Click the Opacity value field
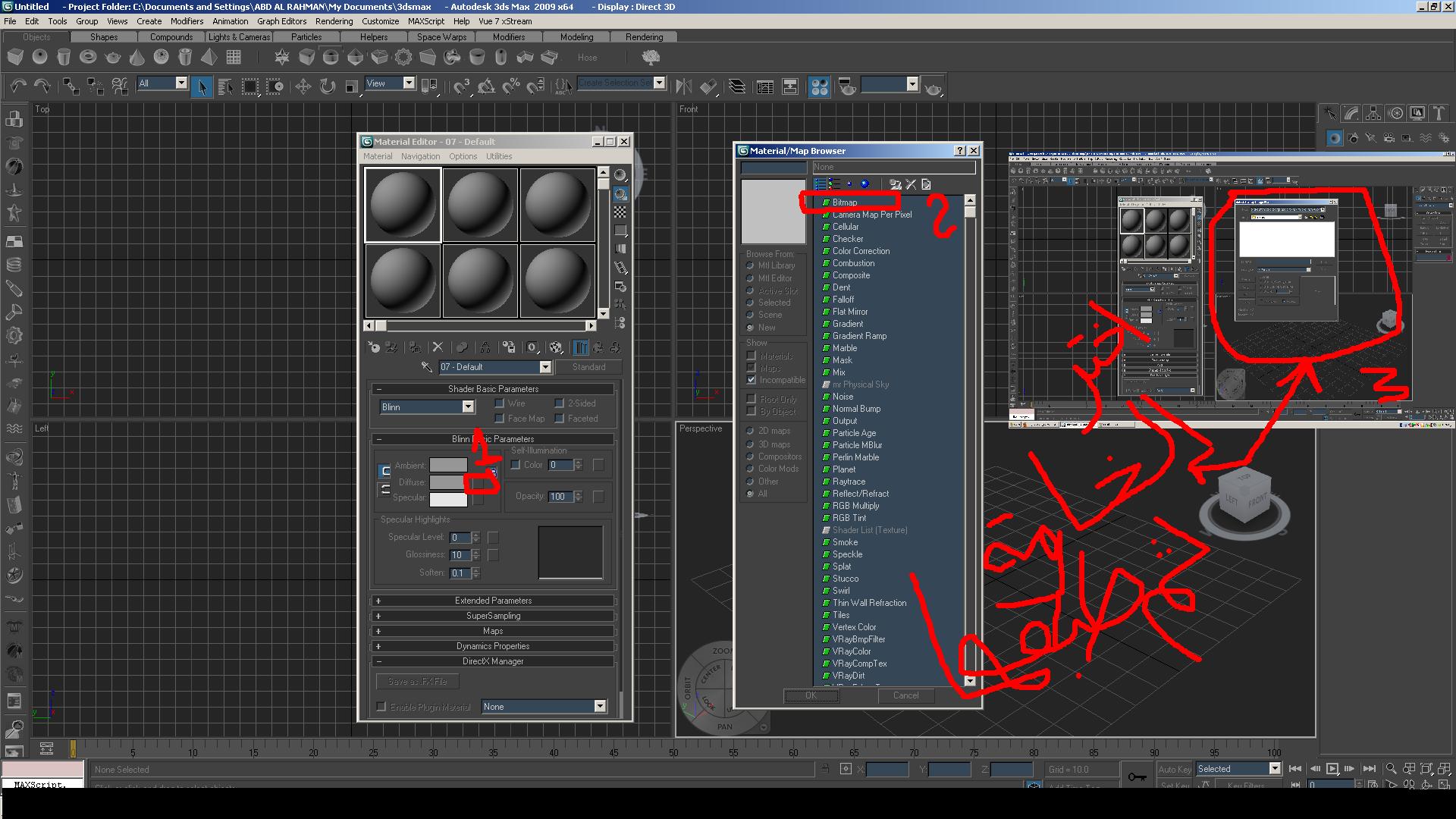The width and height of the screenshot is (1456, 819). click(560, 497)
